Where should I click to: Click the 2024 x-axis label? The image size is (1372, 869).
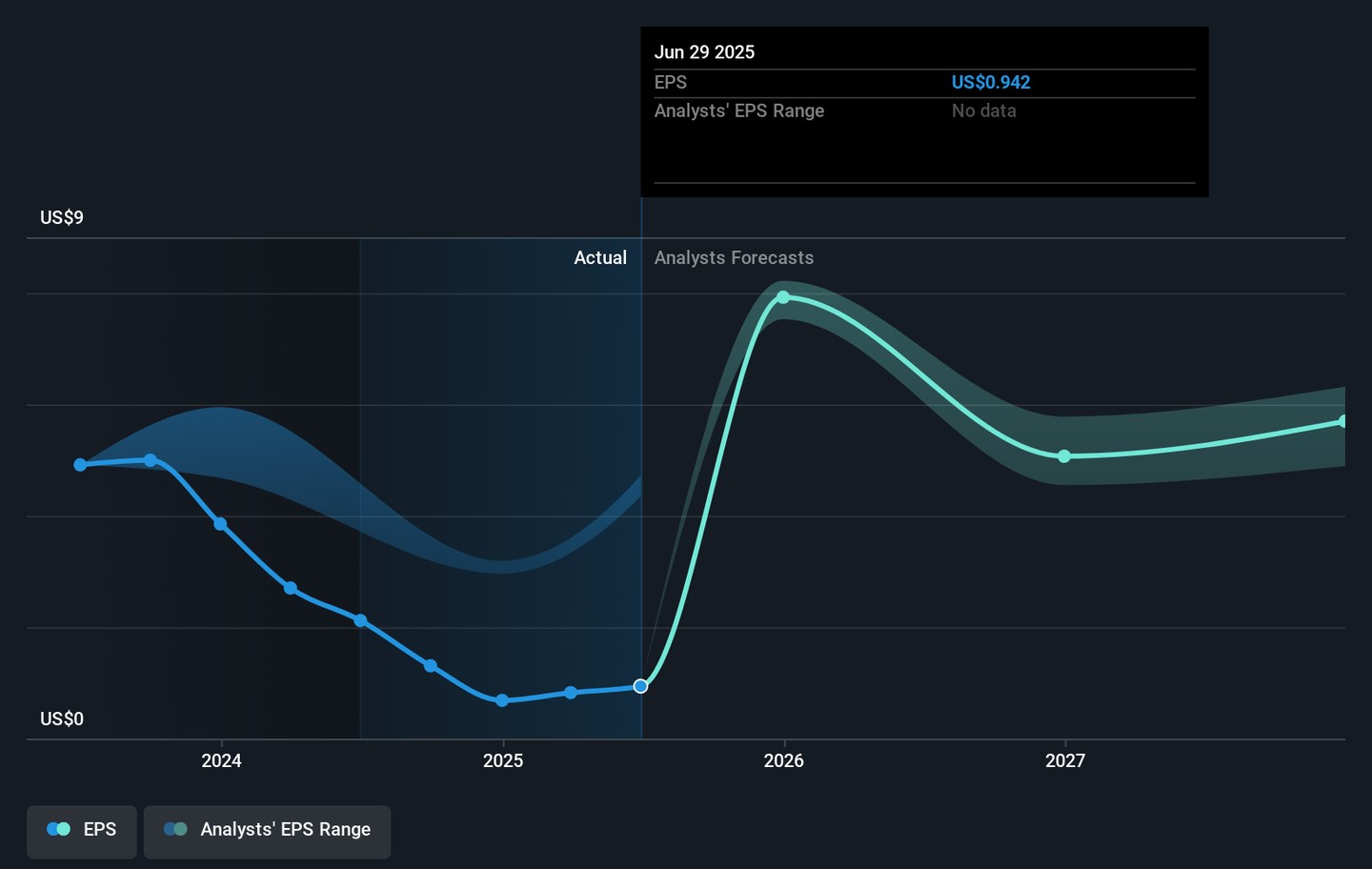coord(221,760)
